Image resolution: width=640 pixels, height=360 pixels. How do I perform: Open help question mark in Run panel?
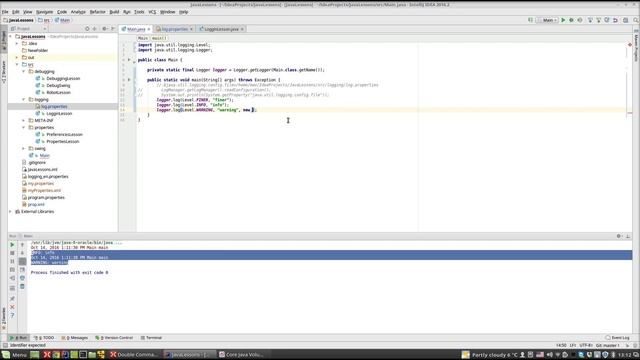[x=12, y=316]
